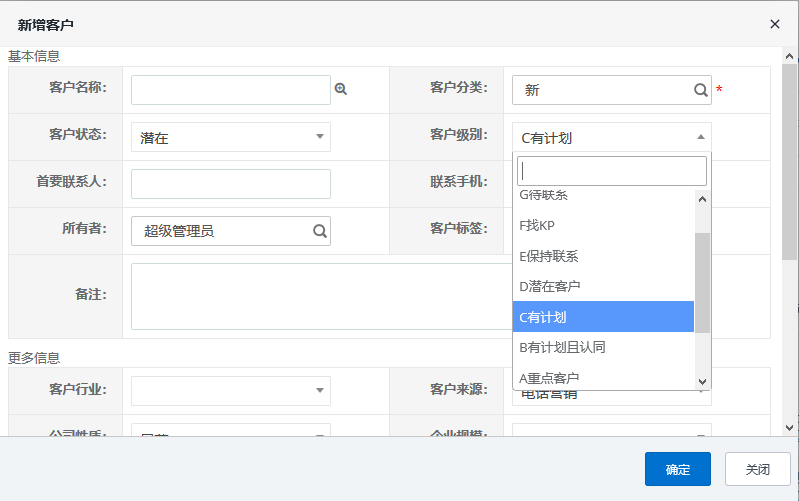The width and height of the screenshot is (799, 501).
Task: Expand the 客户行业 dropdown
Action: coord(231,390)
